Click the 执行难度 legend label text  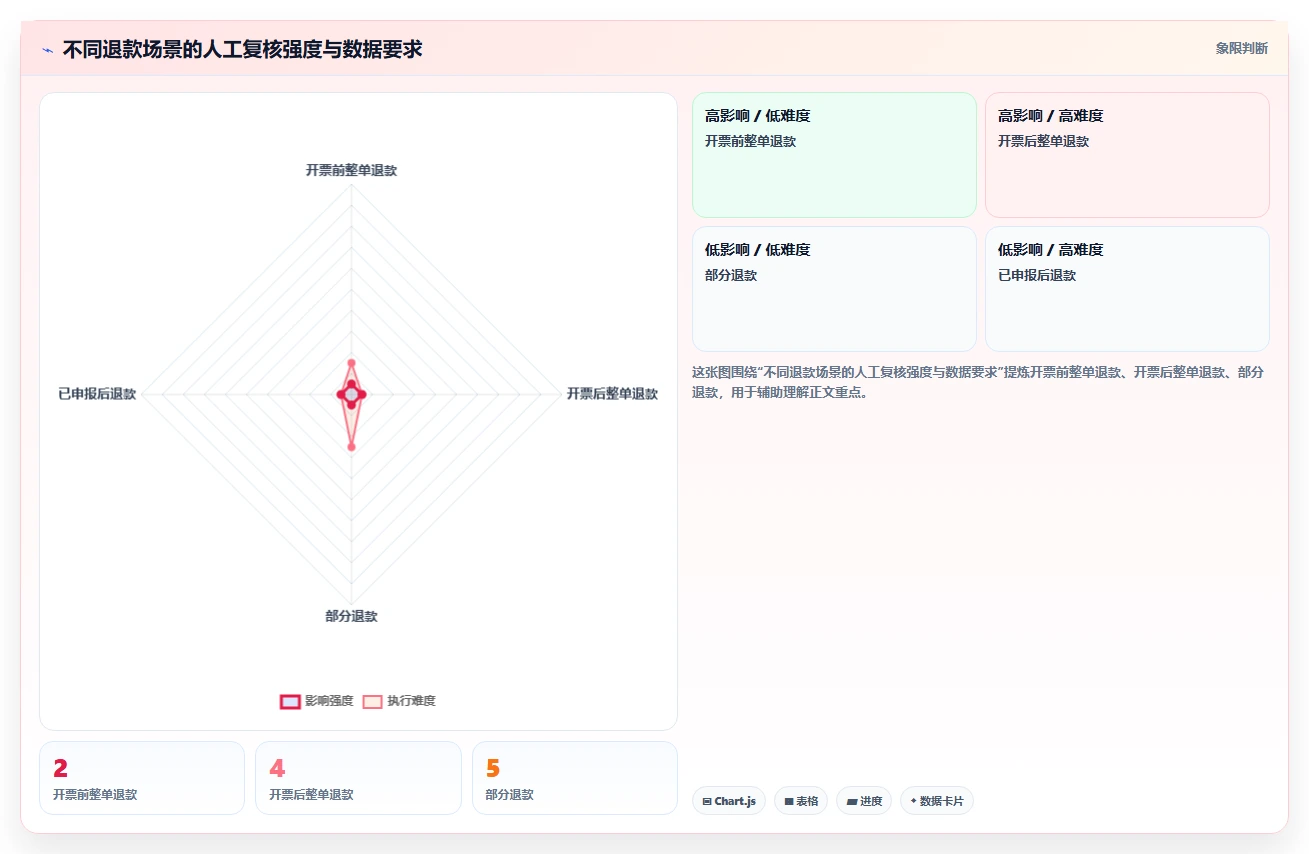click(x=411, y=701)
